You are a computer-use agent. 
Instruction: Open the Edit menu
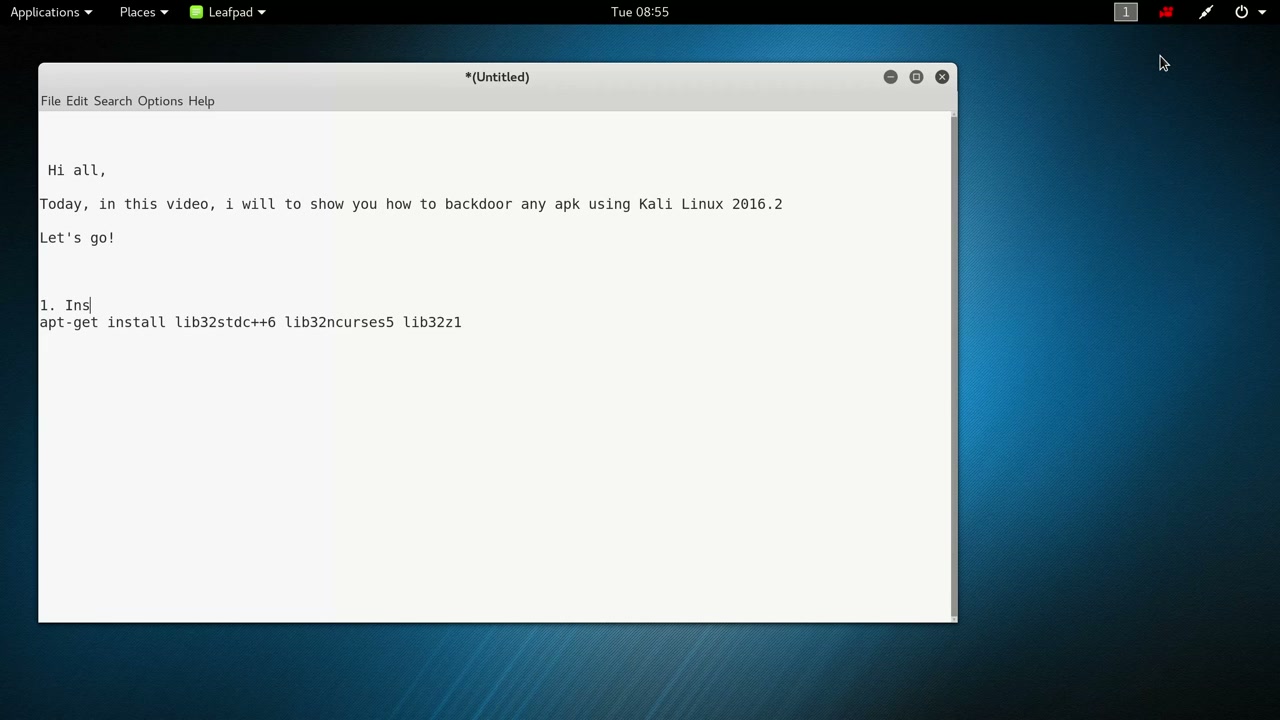[77, 101]
